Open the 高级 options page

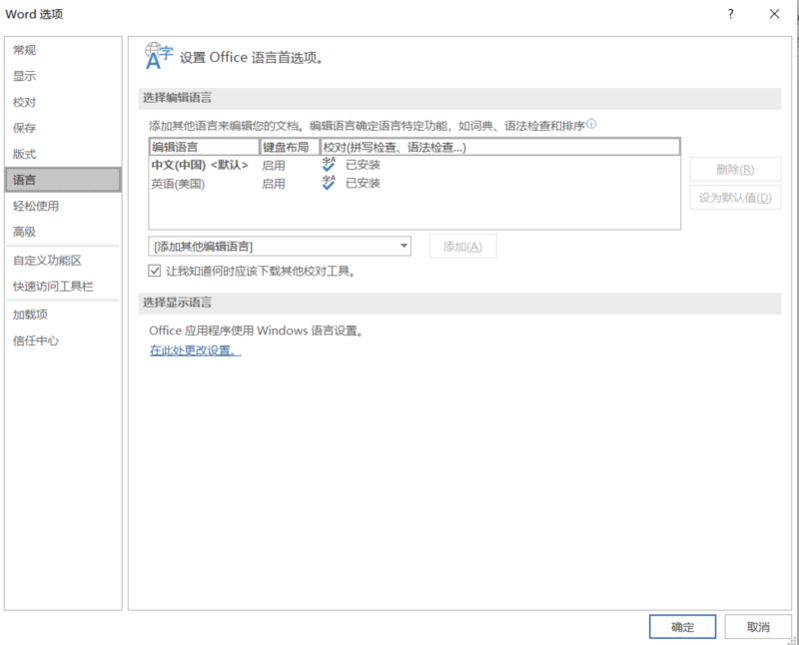click(25, 232)
